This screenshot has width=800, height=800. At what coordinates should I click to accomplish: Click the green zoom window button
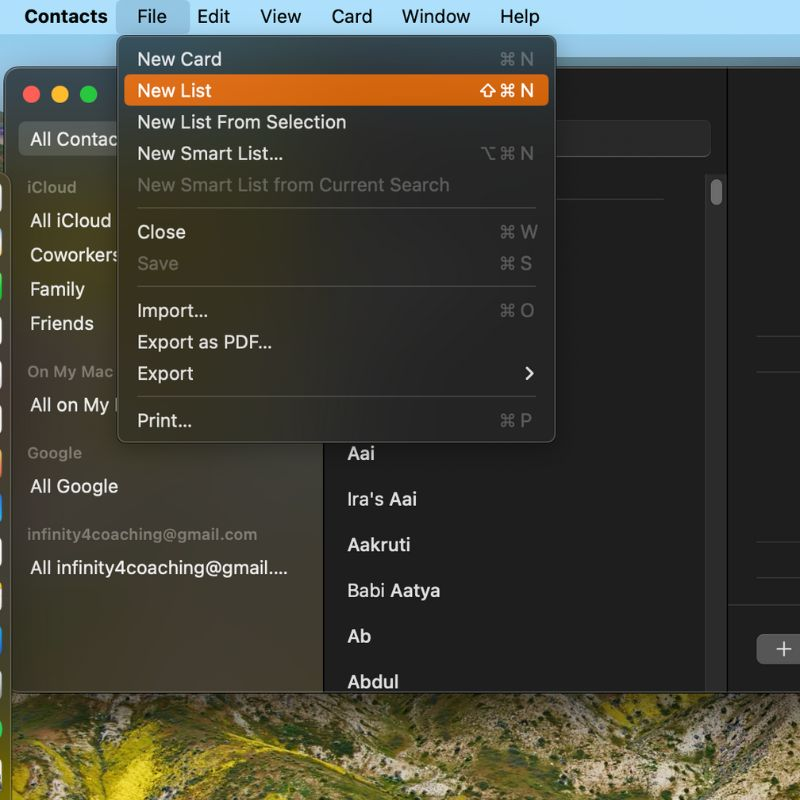pos(88,94)
